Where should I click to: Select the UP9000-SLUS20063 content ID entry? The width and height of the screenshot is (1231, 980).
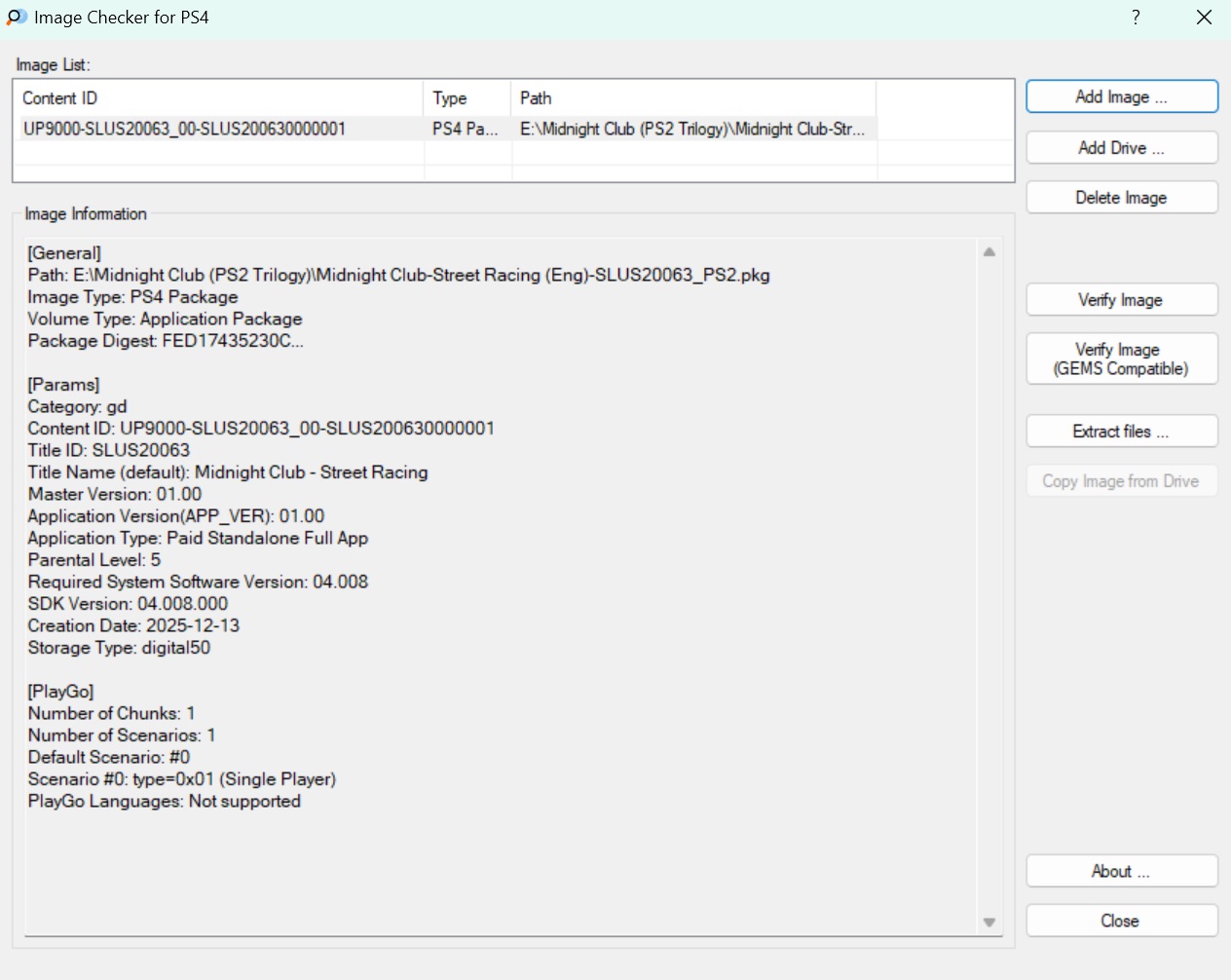click(x=185, y=129)
